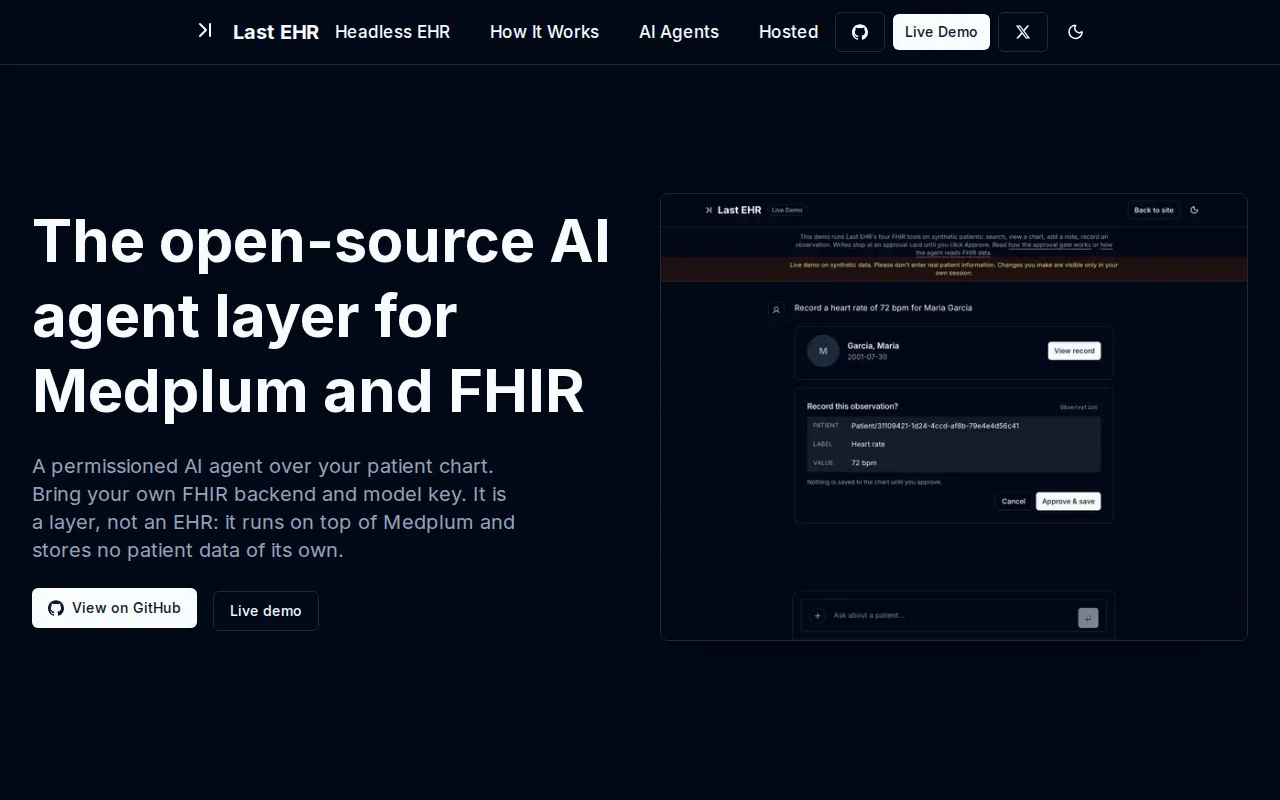Click the demo preview screenshot
The height and width of the screenshot is (800, 1280).
pos(954,416)
